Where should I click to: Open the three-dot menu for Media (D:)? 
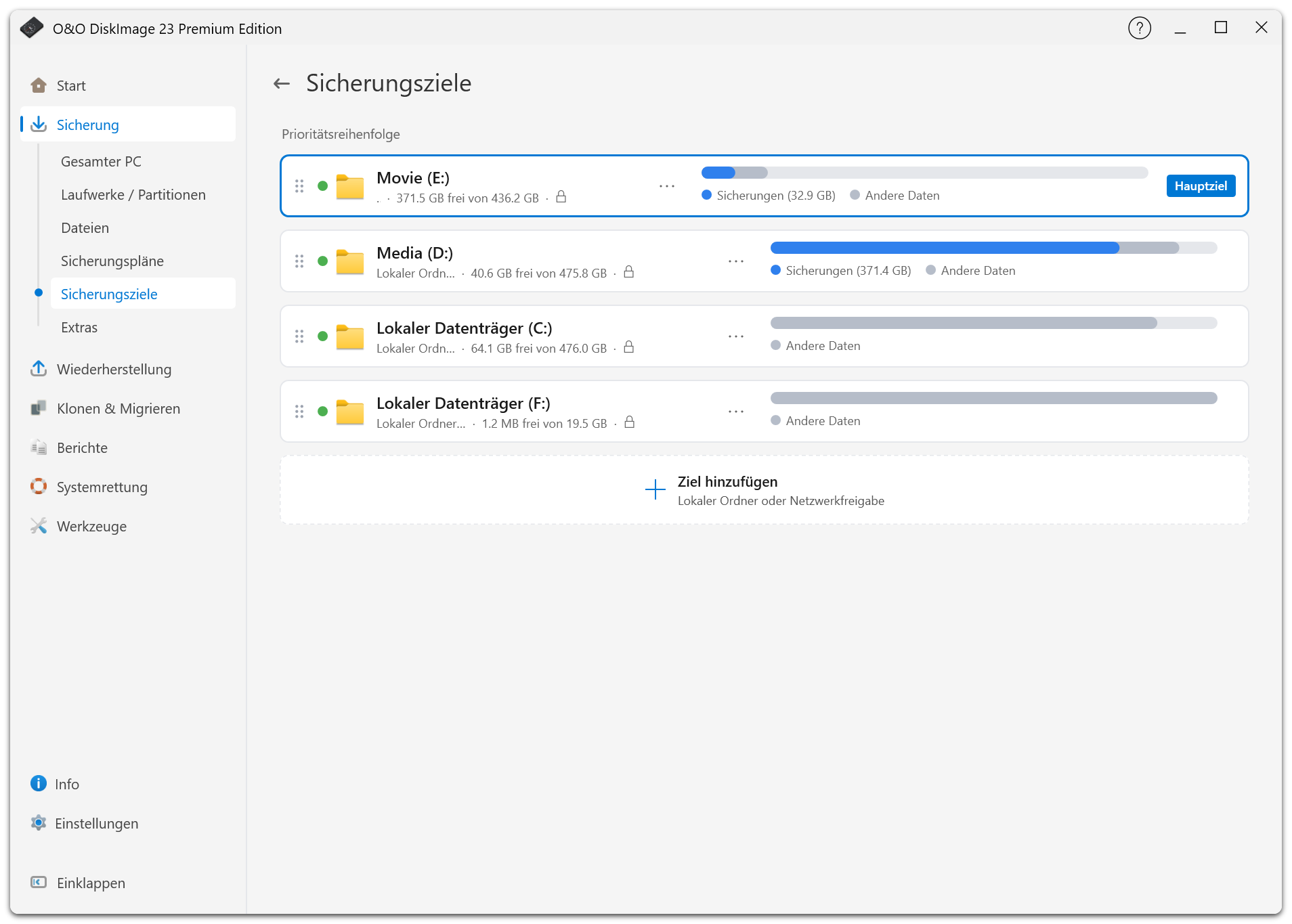(736, 261)
